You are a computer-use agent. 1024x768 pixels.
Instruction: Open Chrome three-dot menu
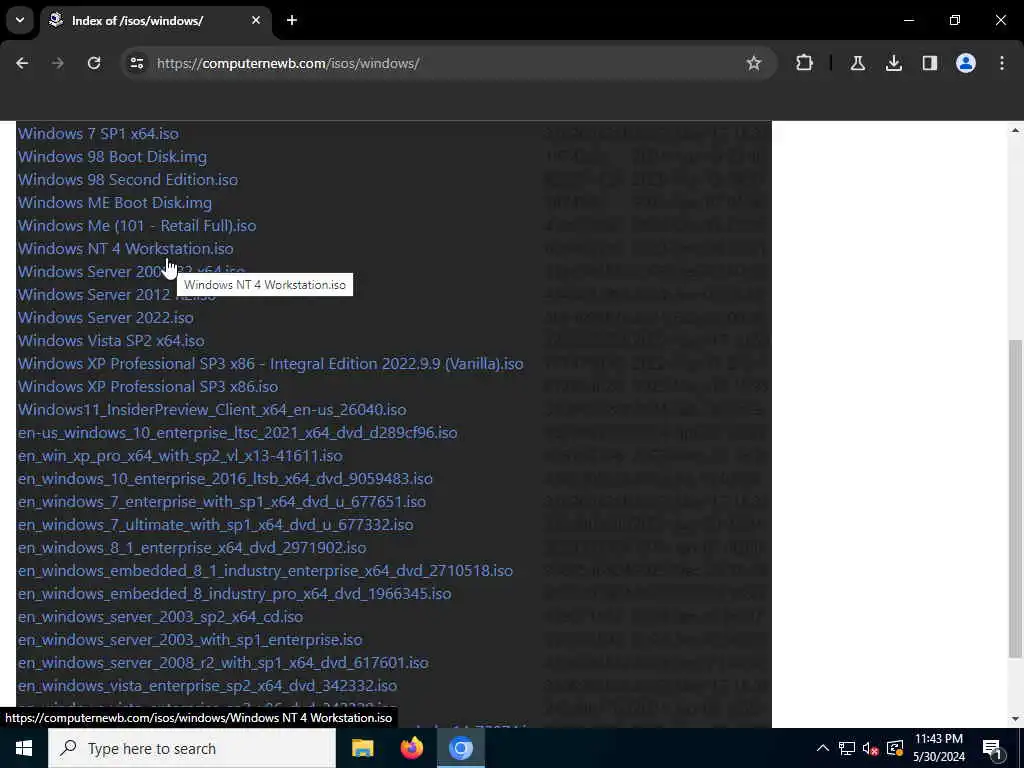[x=1001, y=63]
